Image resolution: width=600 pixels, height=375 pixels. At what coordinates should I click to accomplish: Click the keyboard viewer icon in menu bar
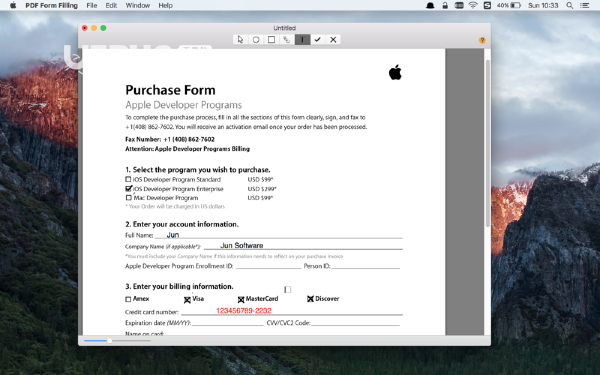tap(459, 5)
